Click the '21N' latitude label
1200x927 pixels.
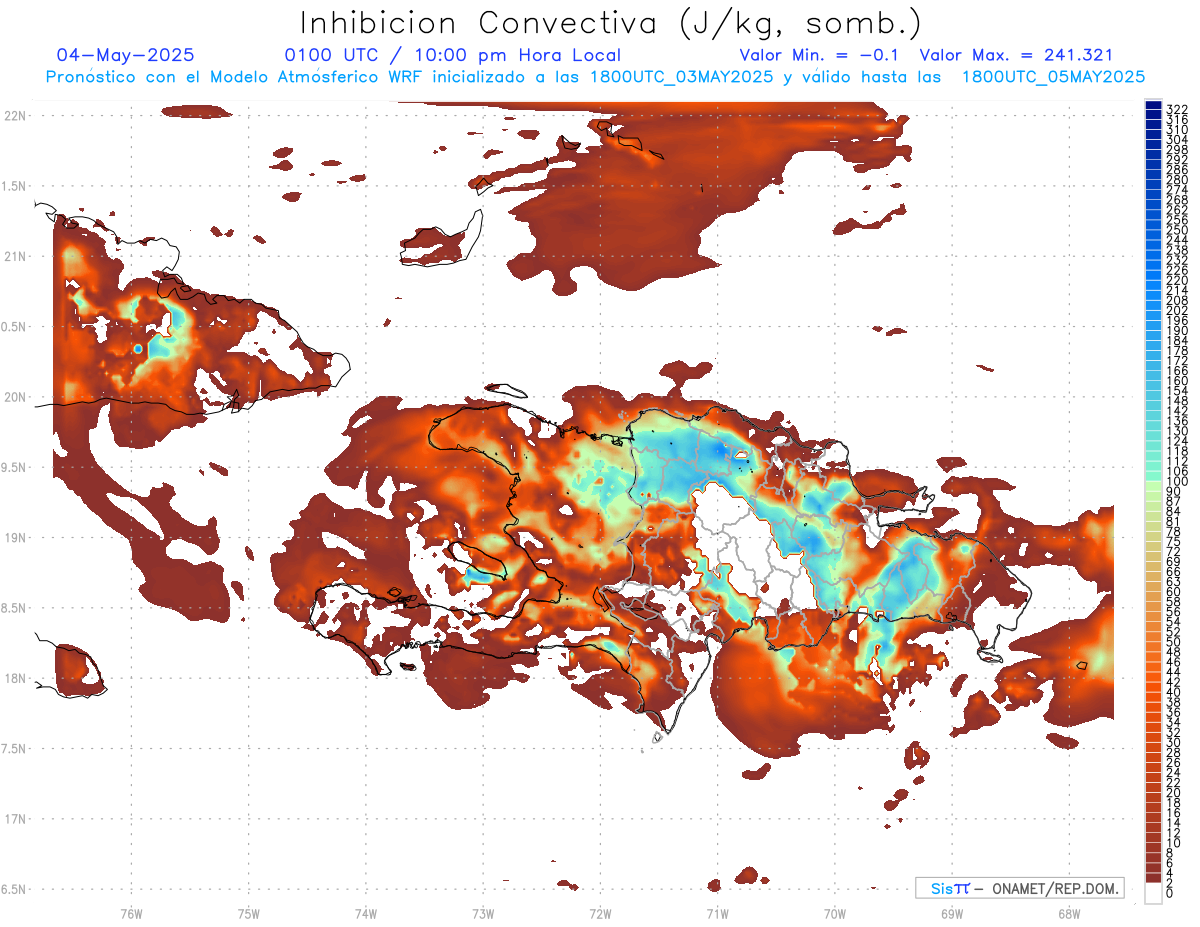tap(14, 256)
